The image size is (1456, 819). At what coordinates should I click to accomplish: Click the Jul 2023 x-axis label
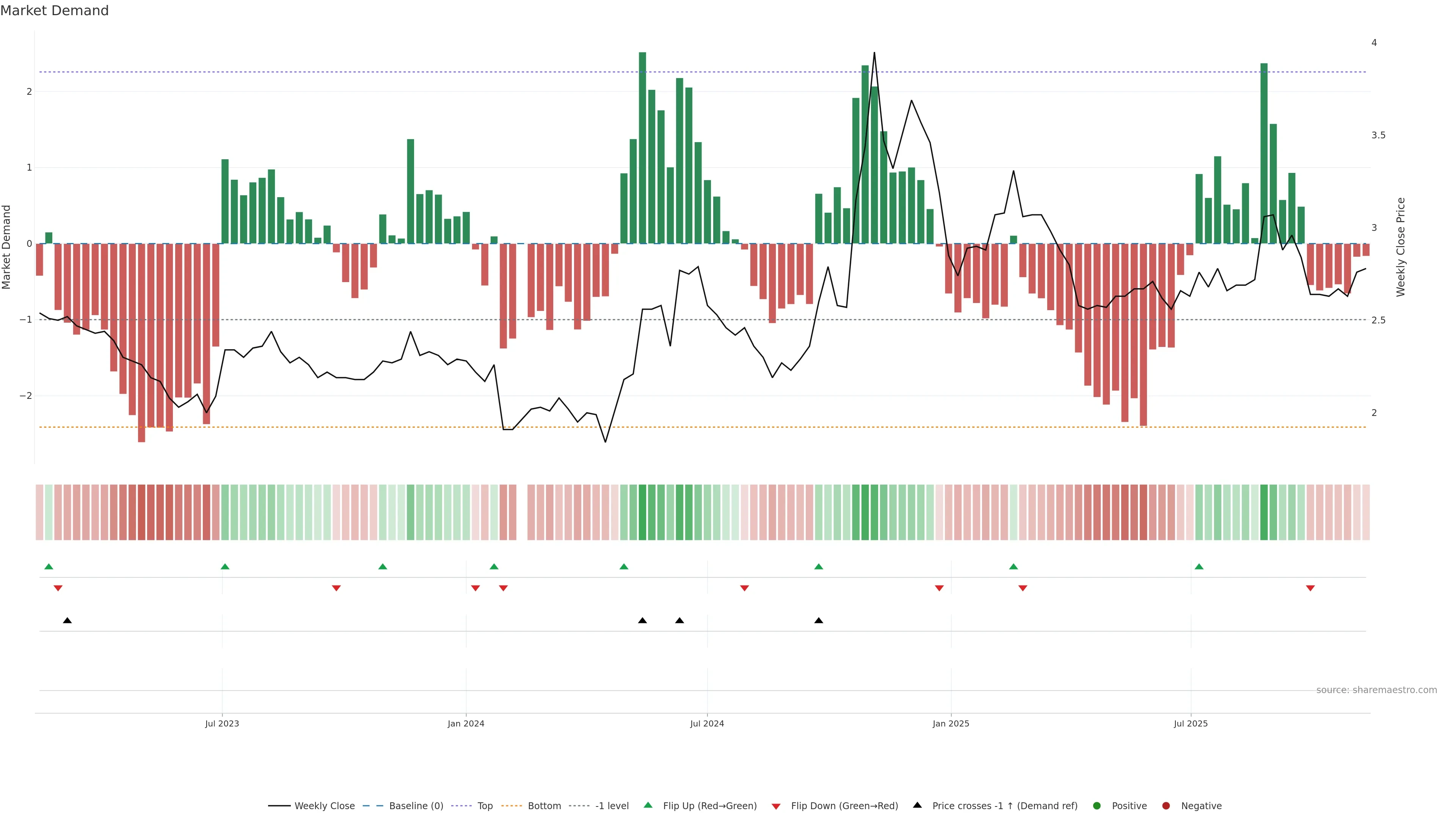[221, 723]
